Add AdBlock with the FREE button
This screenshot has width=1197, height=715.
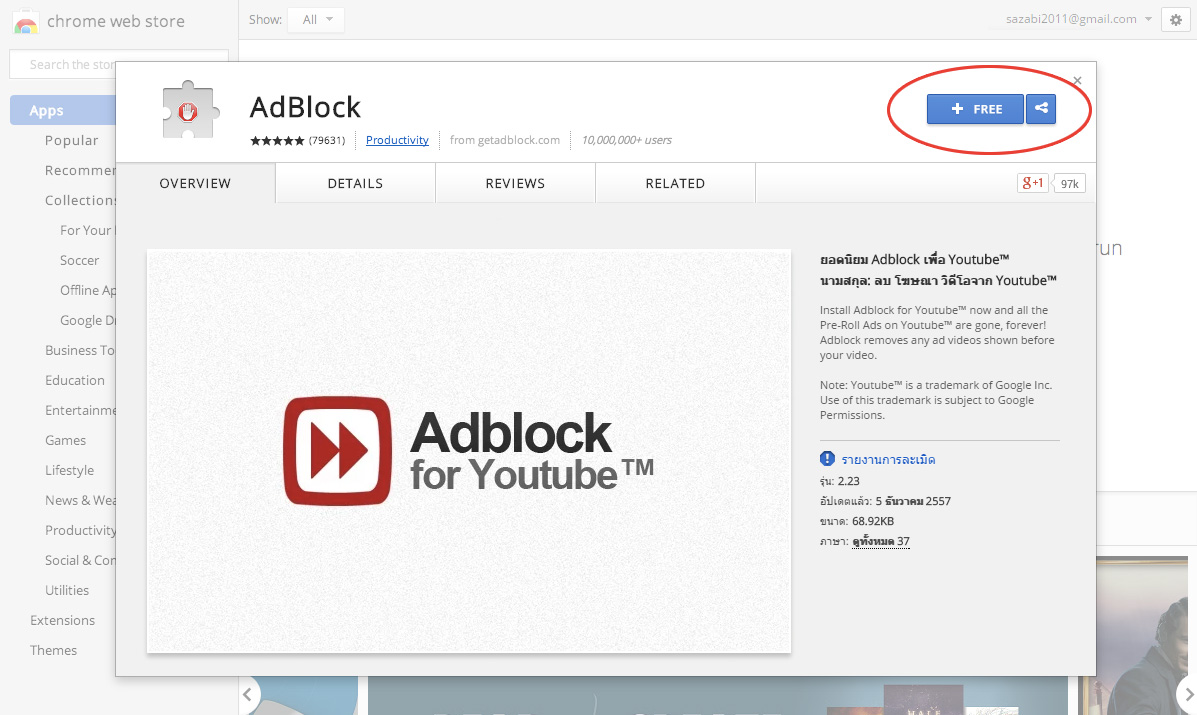tap(975, 109)
